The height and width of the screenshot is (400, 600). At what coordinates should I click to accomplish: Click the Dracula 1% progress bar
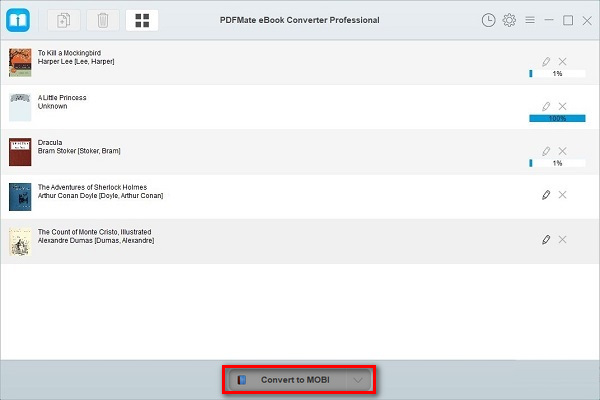557,163
